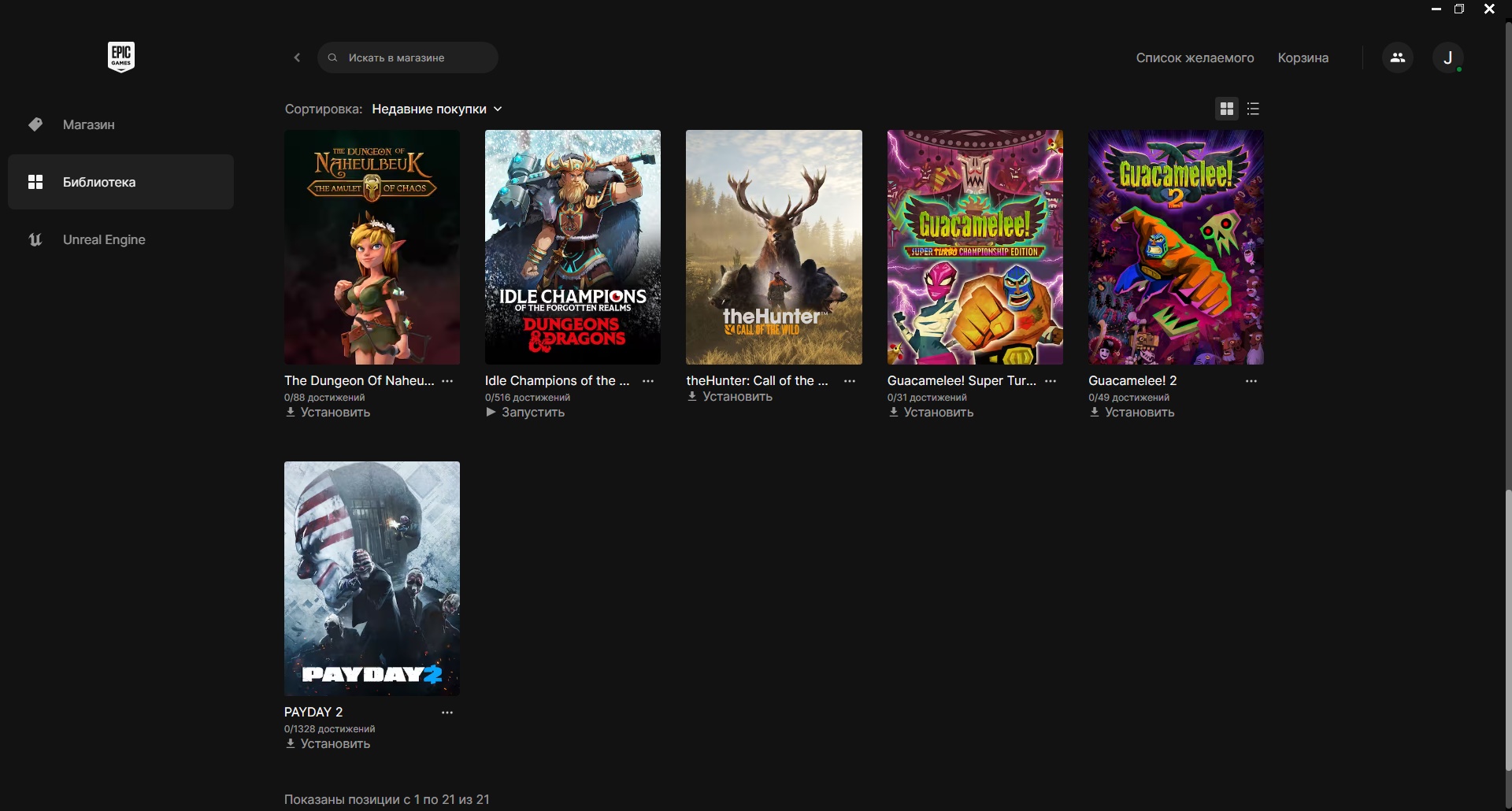This screenshot has width=1512, height=811.
Task: Open options menu for PAYDAY 2
Action: (447, 712)
